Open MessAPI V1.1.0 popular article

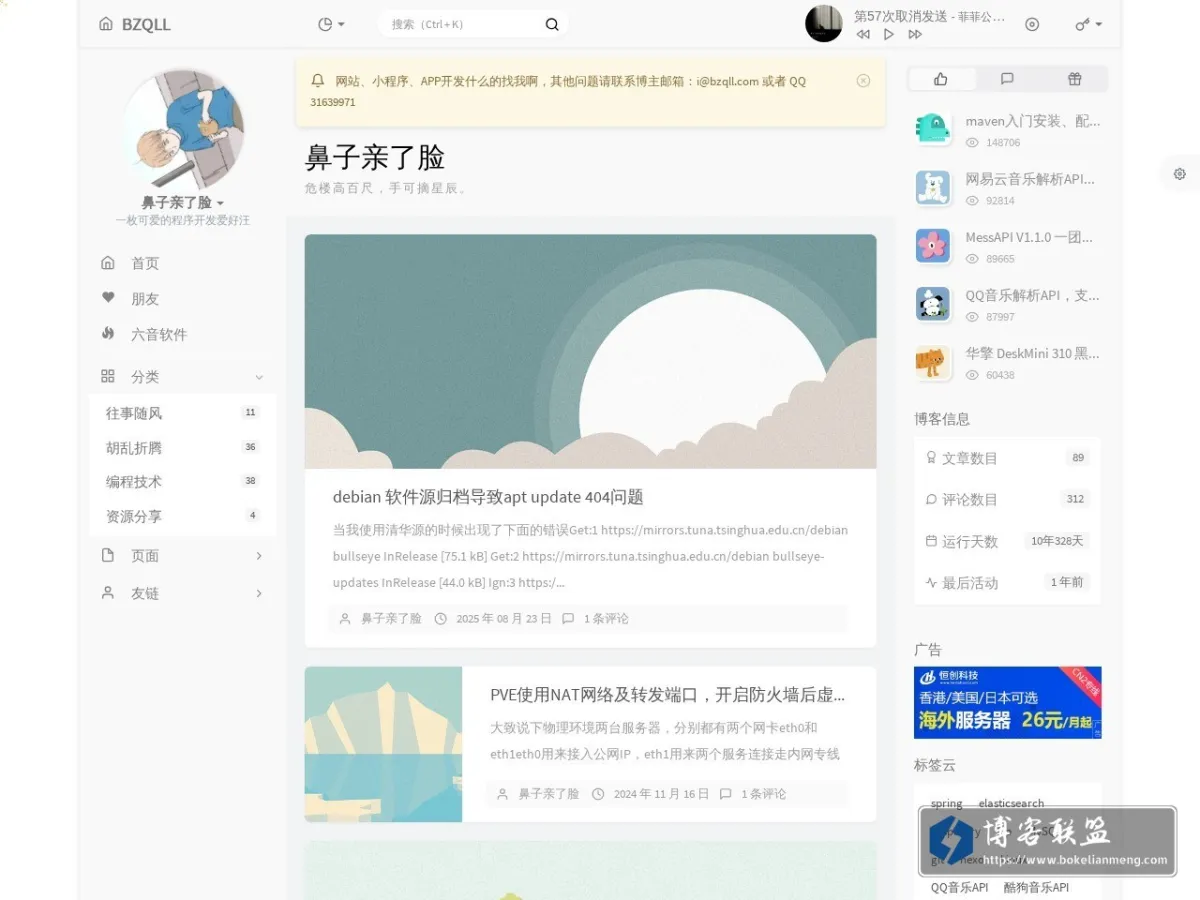click(x=1029, y=237)
